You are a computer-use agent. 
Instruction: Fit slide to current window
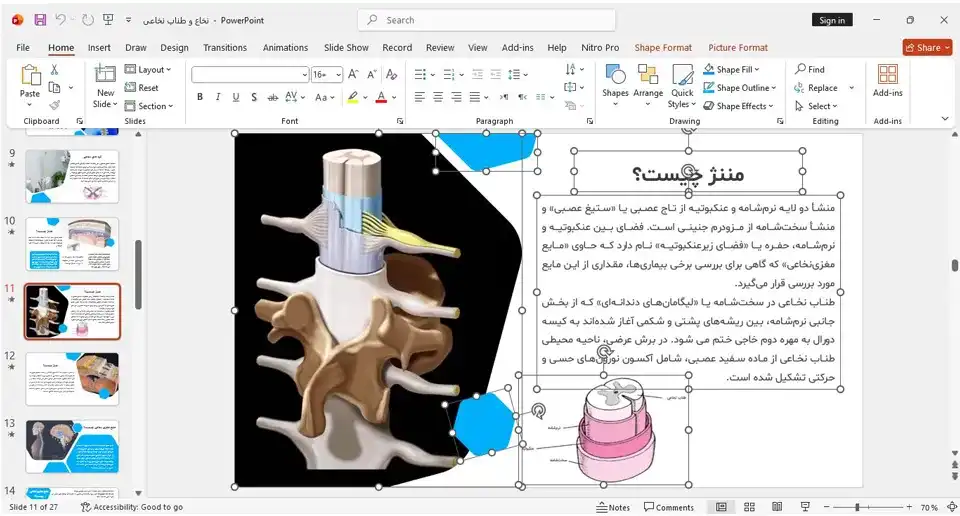tap(952, 507)
